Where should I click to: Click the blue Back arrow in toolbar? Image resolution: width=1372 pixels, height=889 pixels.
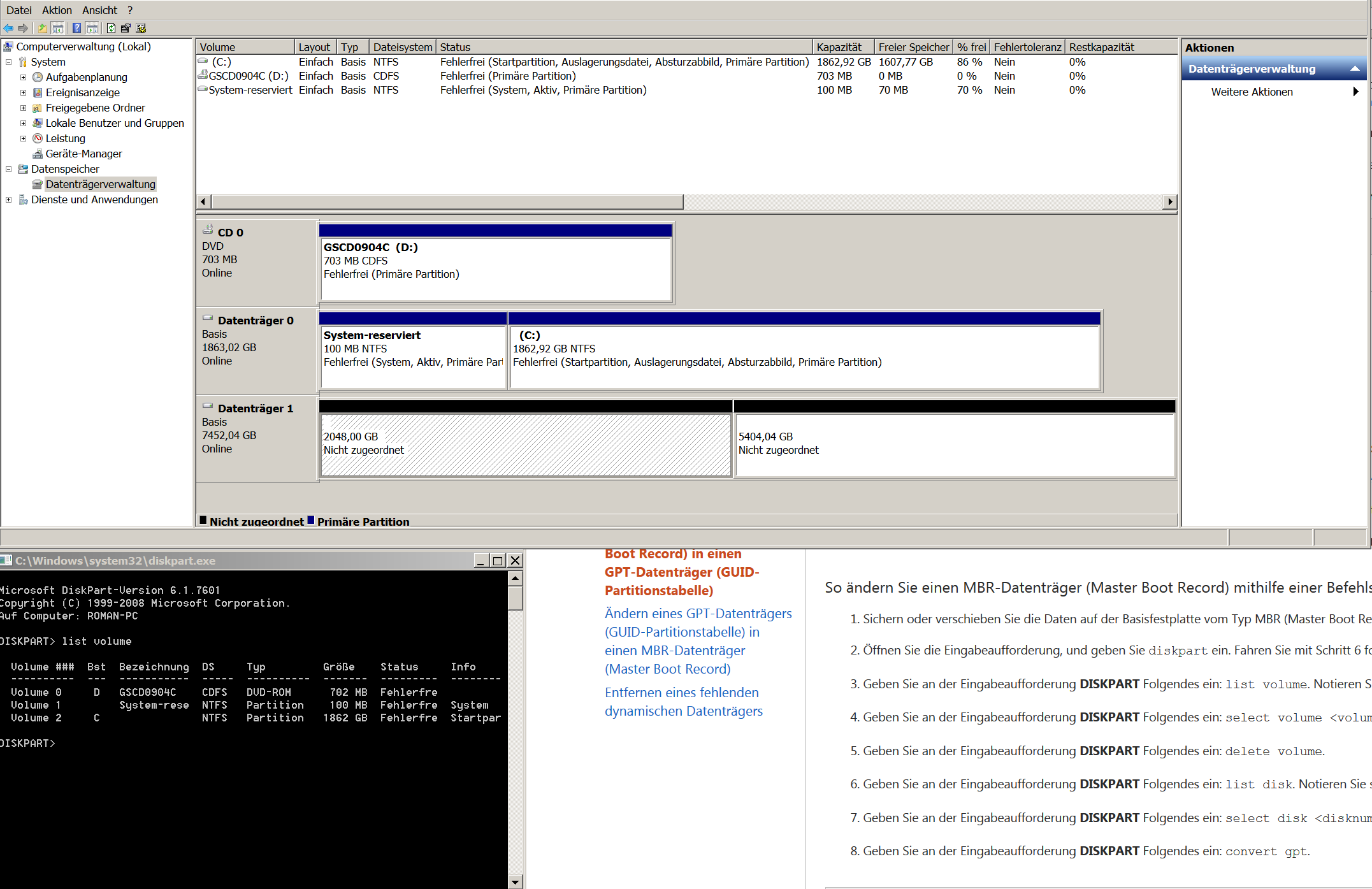coord(8,28)
